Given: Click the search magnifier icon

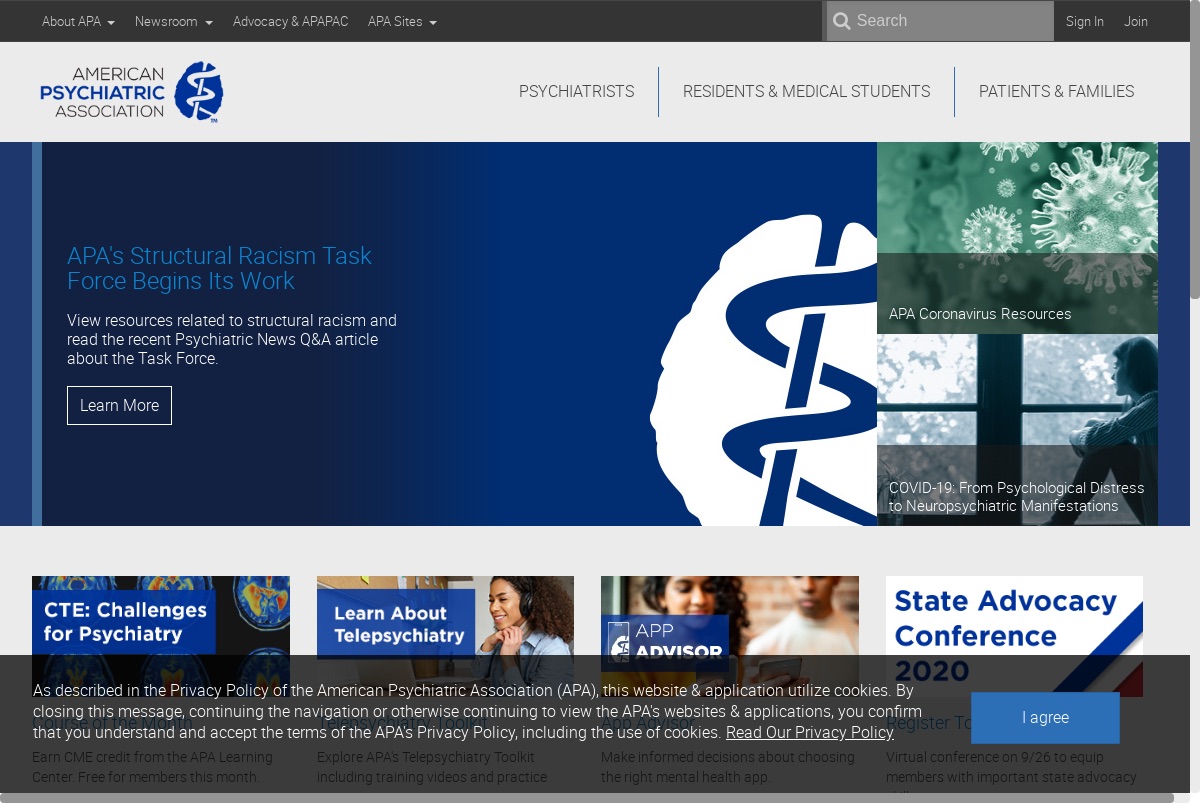Looking at the screenshot, I should (842, 21).
